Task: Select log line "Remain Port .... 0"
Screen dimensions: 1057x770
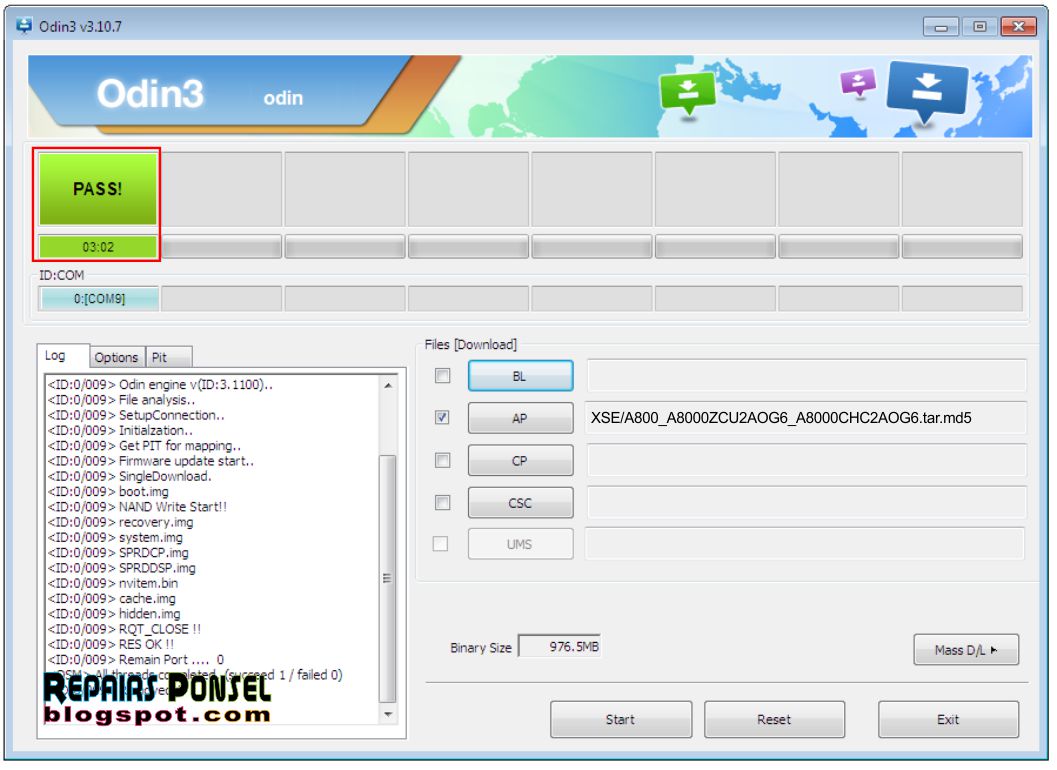Action: pos(135,659)
